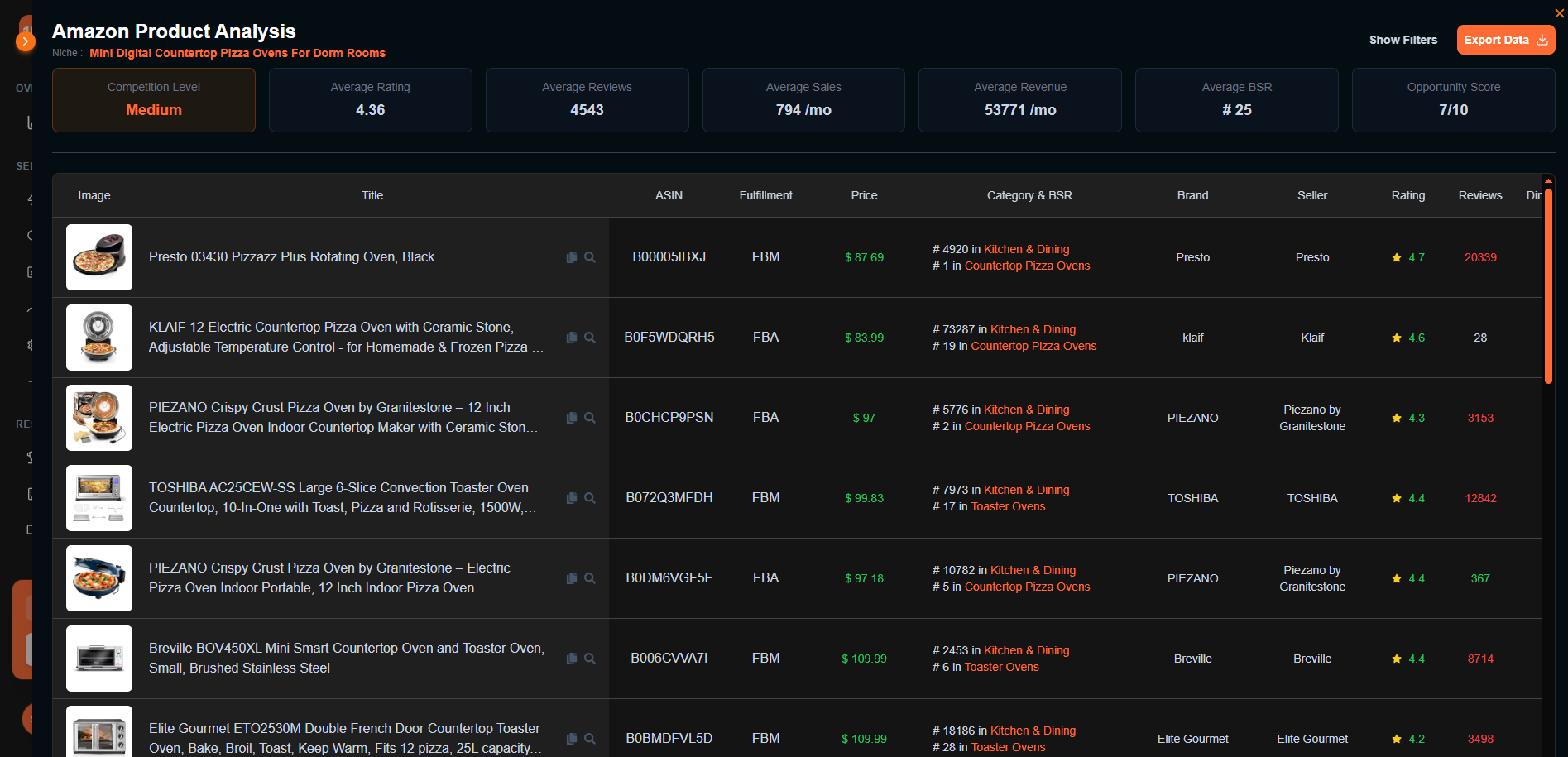1568x757 pixels.
Task: Open Kitchen & Dining link ranked #5776
Action: point(1026,410)
